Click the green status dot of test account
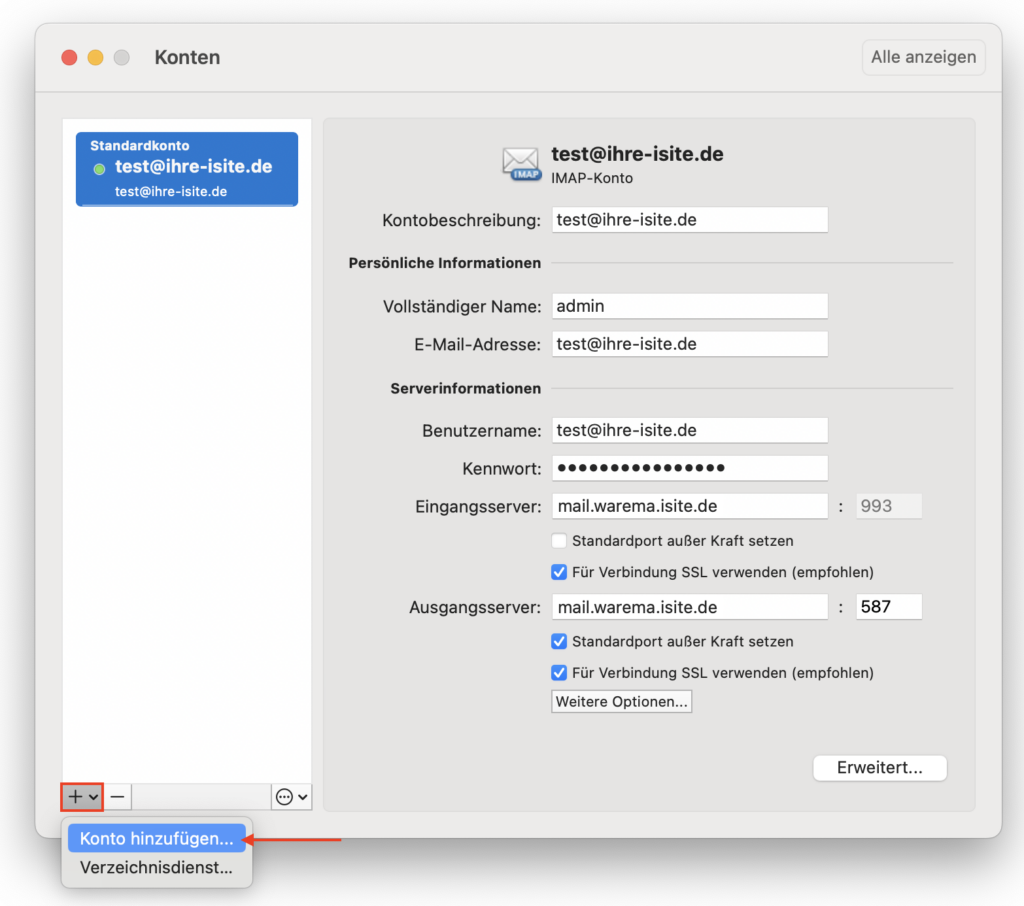This screenshot has height=906, width=1024. point(99,169)
